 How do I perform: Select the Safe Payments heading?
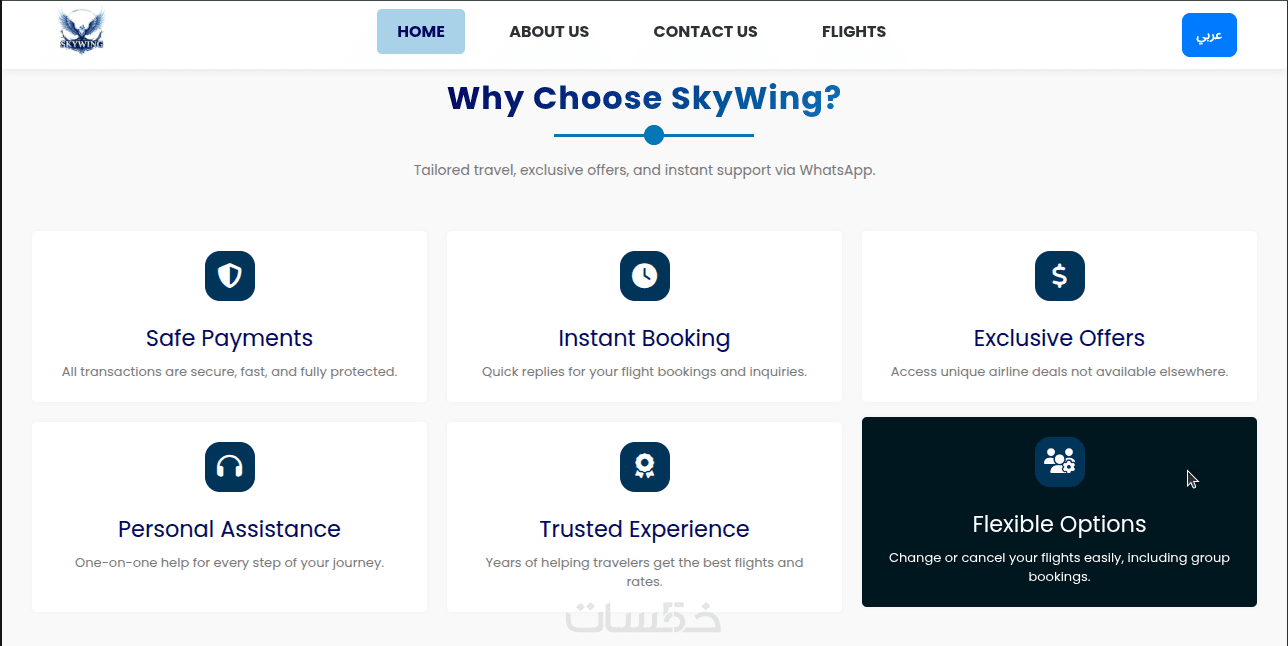point(230,338)
